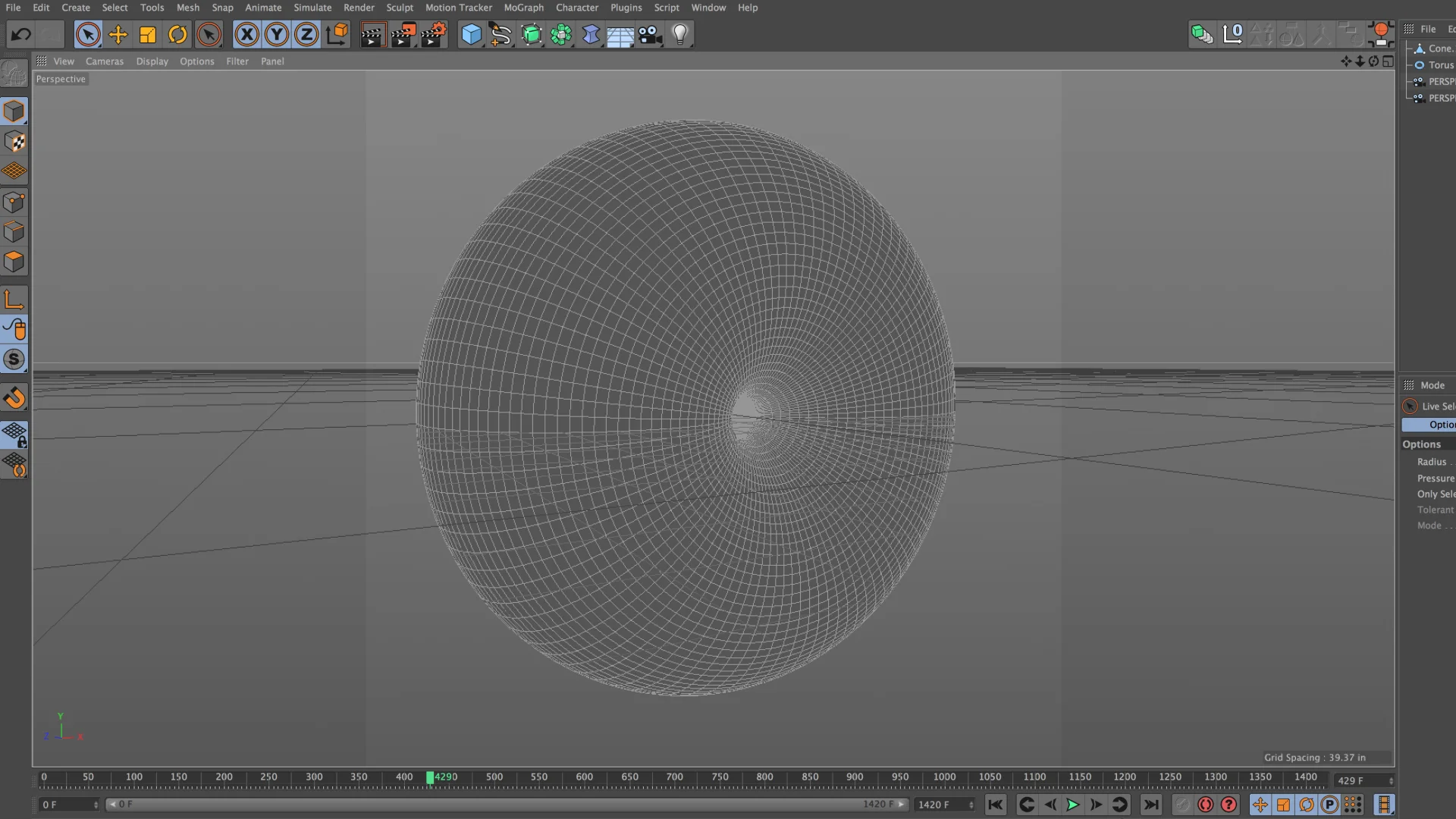
Task: Step the end frame 1420 F field spinner
Action: pos(971,805)
